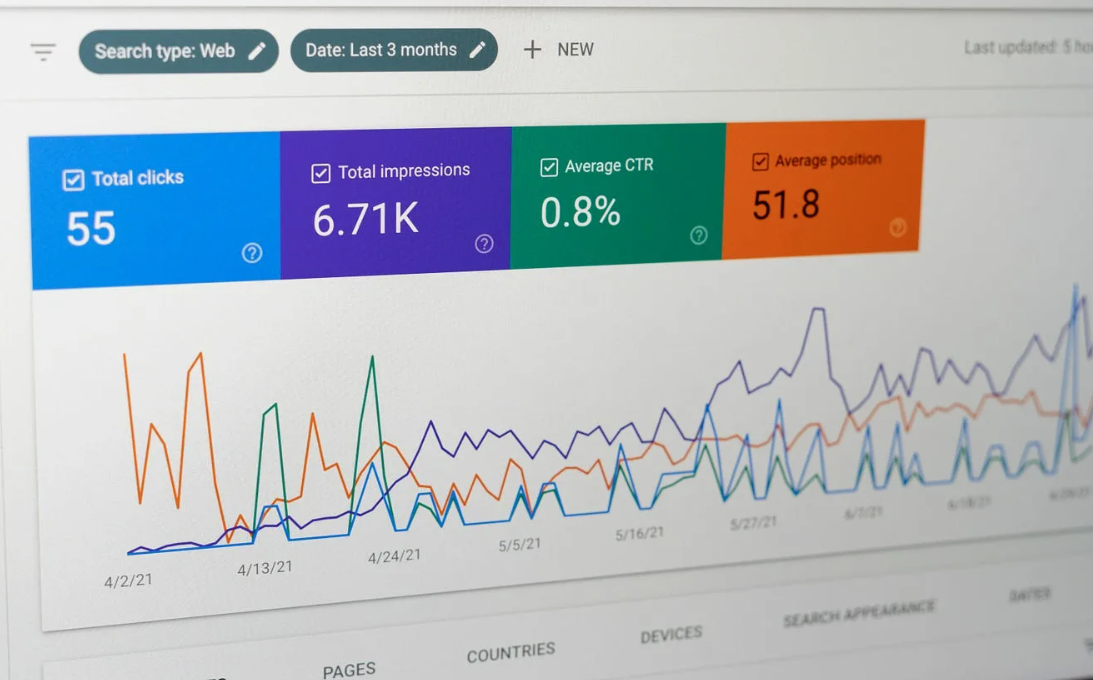Click the plus icon beside NEW

click(x=532, y=50)
